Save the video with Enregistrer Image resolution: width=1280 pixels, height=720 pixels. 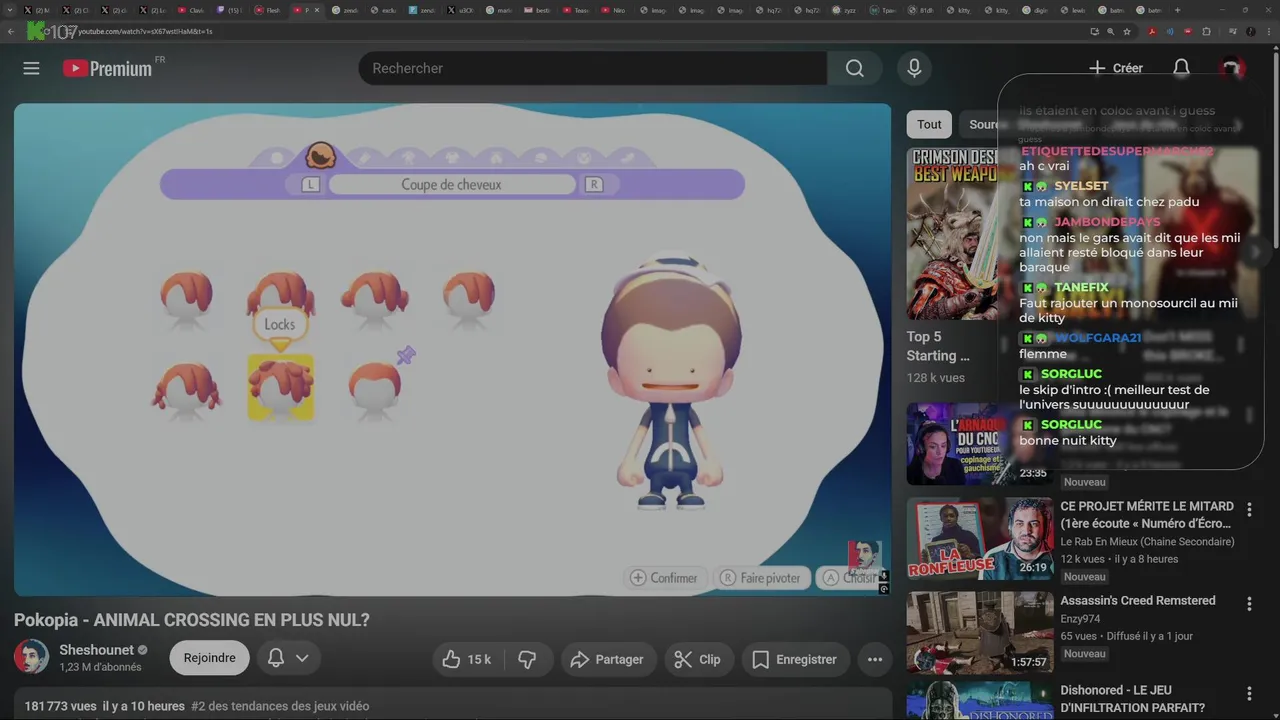[794, 659]
